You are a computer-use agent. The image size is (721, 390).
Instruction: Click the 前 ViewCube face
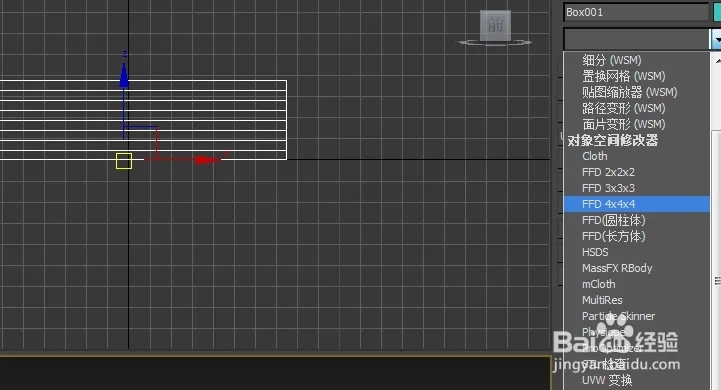pyautogui.click(x=495, y=26)
